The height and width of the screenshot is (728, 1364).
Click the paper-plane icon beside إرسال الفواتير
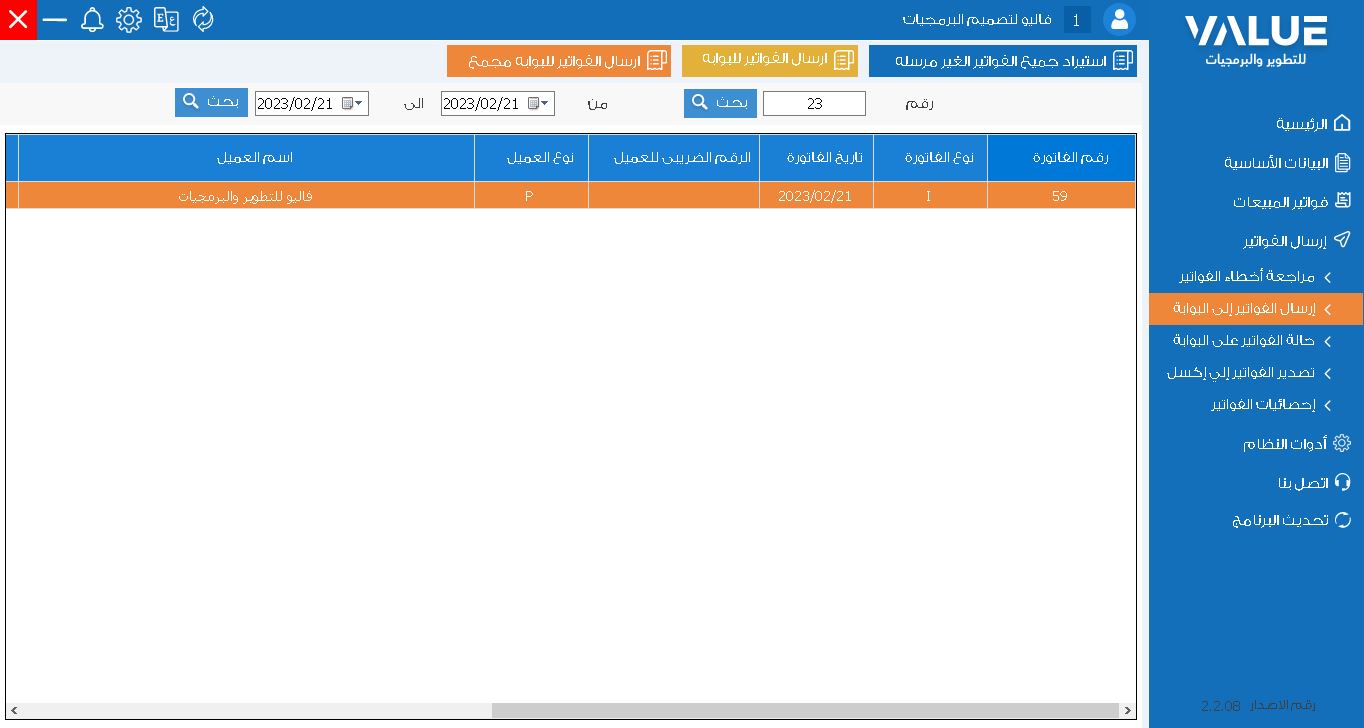point(1342,241)
